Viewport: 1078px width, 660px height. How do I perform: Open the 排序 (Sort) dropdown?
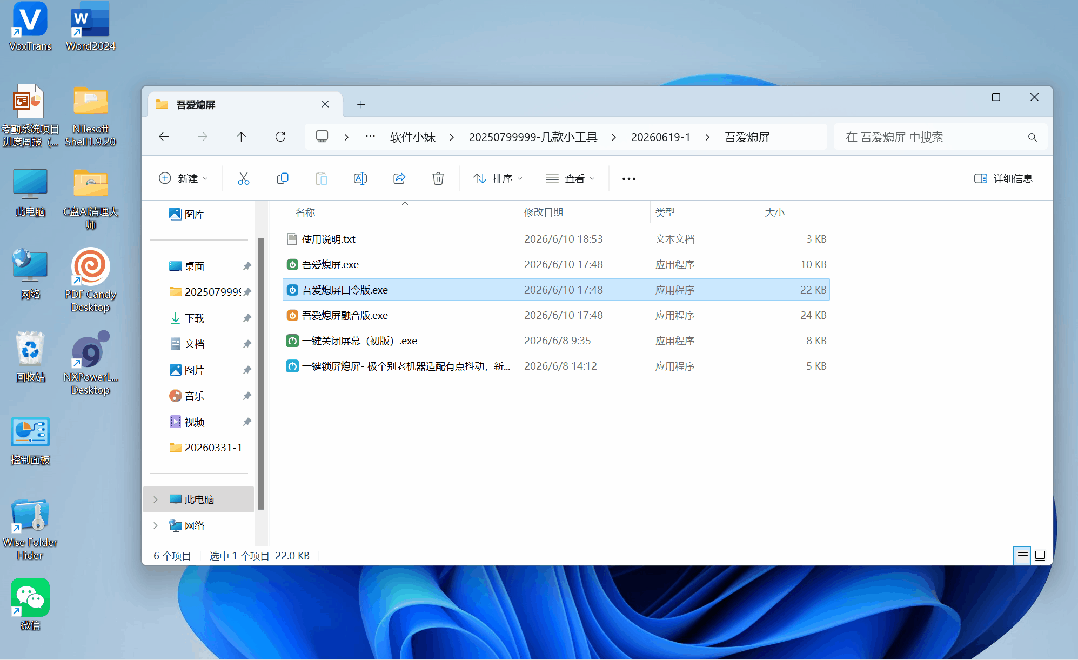[498, 179]
